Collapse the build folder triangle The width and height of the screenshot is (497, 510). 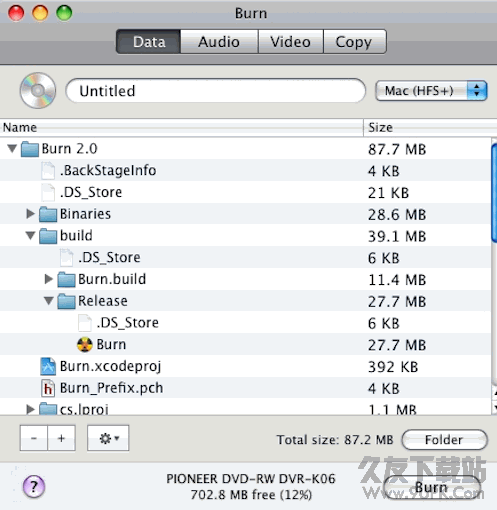(x=30, y=235)
